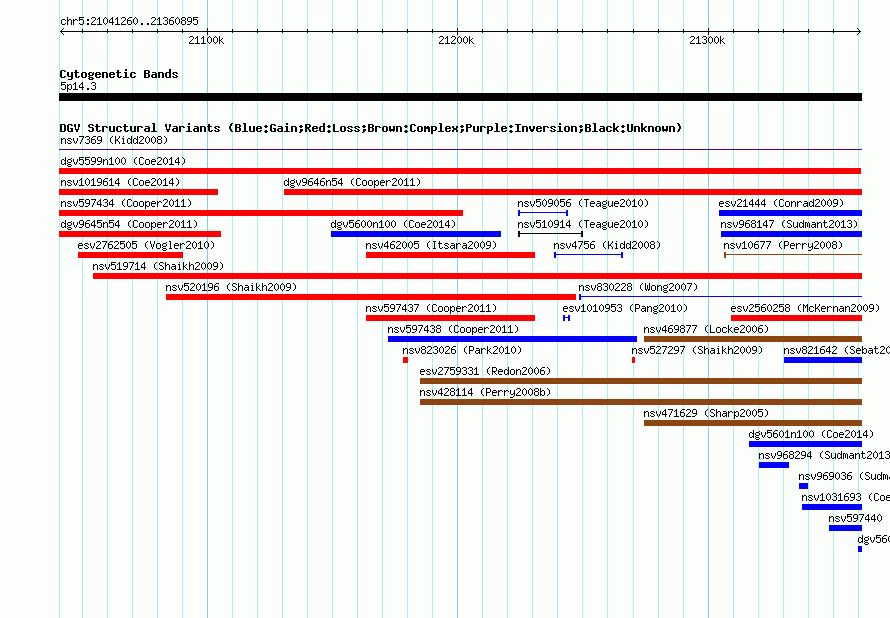The image size is (890, 618).
Task: Open esv2560258 (McKernan2009) label
Action: click(x=805, y=308)
